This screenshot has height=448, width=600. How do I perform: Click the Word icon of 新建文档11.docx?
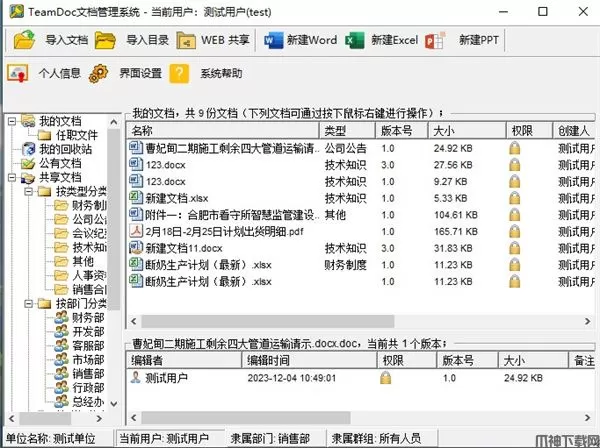tap(136, 248)
